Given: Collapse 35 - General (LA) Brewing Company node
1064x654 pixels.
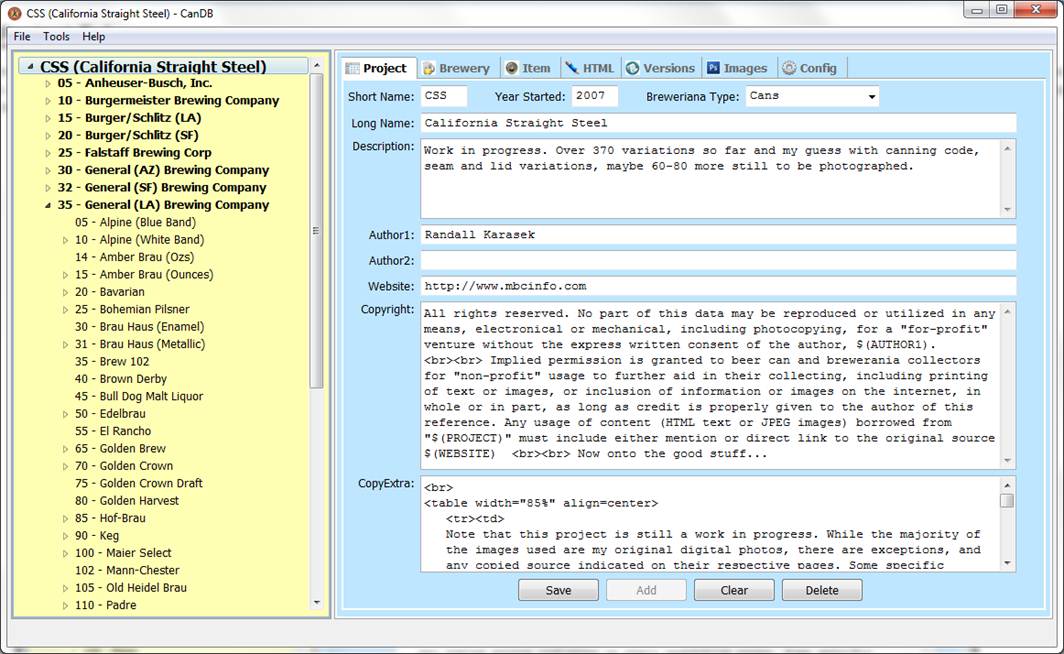Looking at the screenshot, I should [48, 206].
